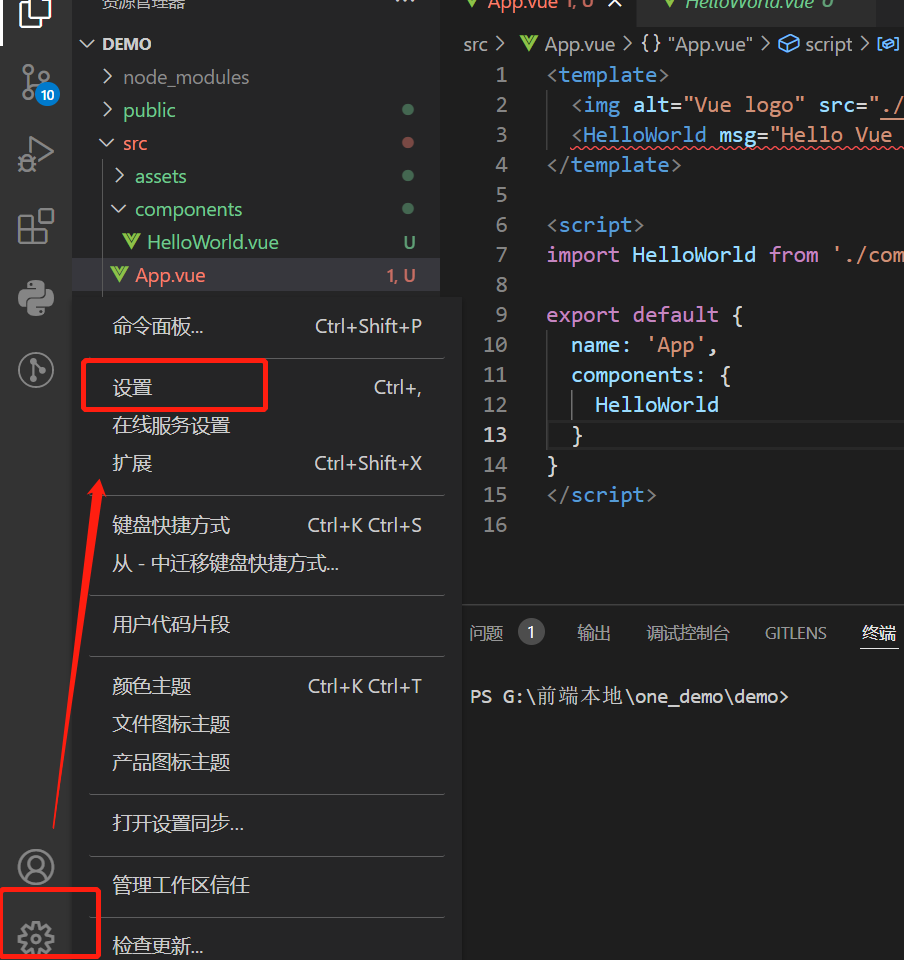Screen dimensions: 904x960
Task: Choose 设置 from the manage menu
Action: pos(267,388)
